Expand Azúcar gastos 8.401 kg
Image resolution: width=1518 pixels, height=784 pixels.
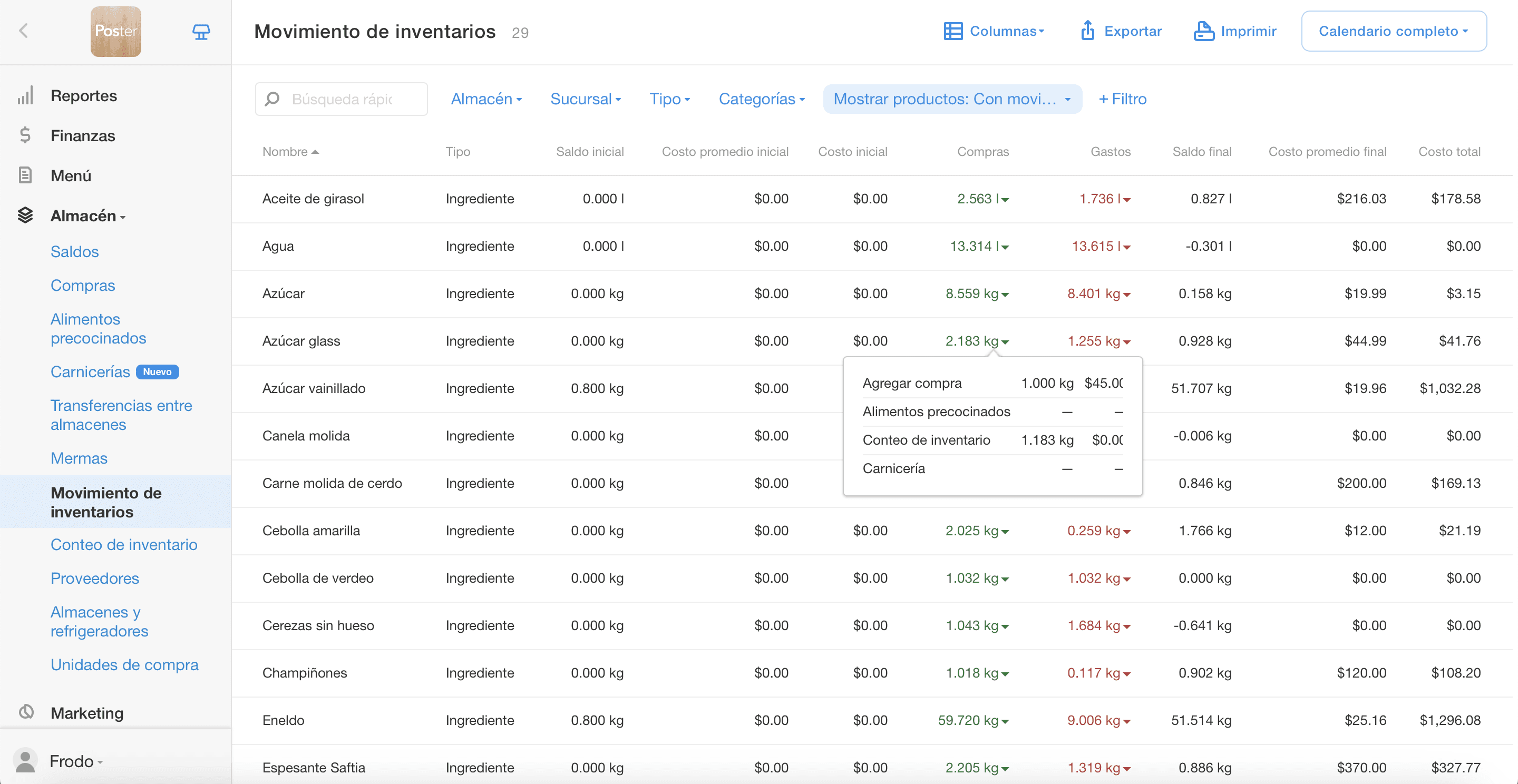(x=1098, y=293)
